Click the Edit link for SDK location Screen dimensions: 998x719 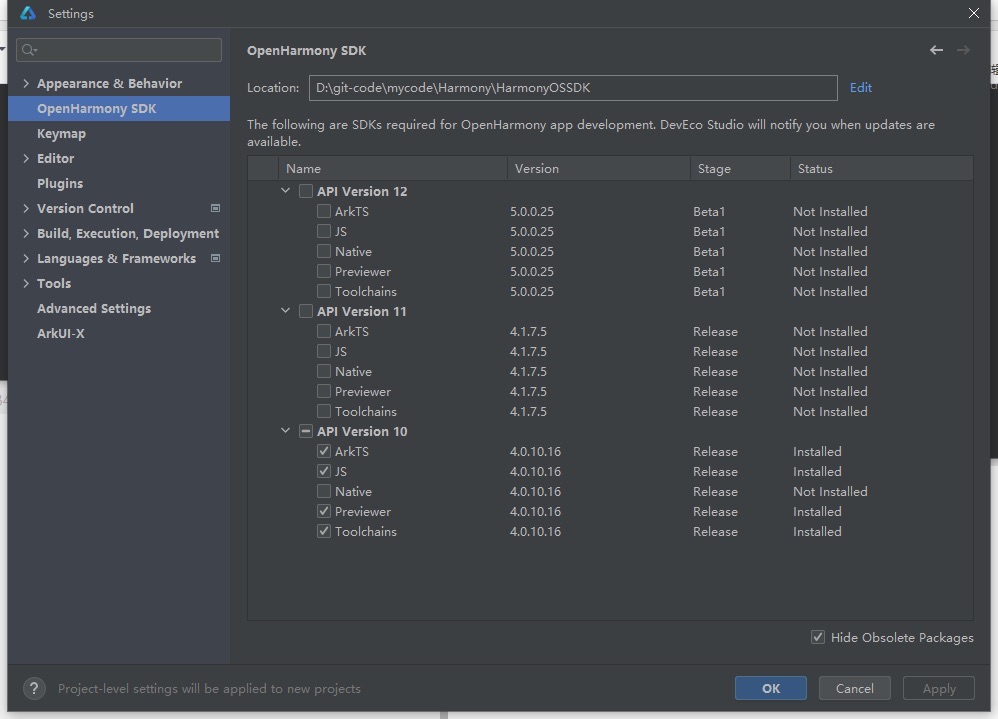tap(861, 88)
